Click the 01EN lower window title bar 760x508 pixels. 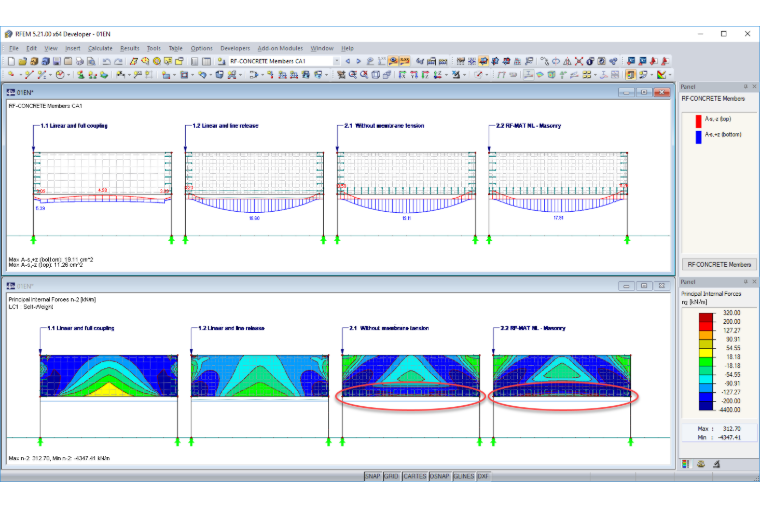pos(310,286)
